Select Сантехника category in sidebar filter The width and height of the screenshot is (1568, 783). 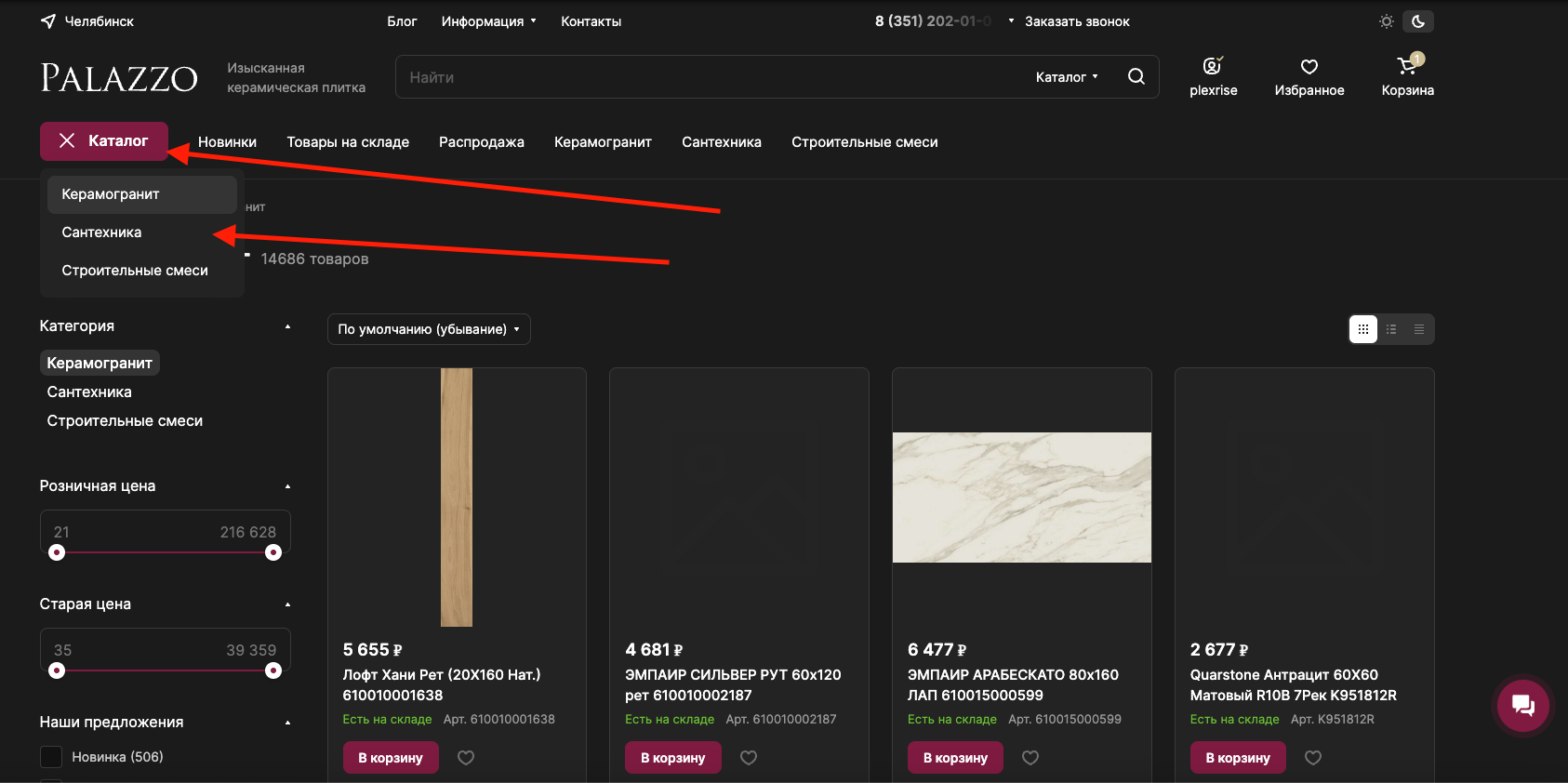pos(89,392)
